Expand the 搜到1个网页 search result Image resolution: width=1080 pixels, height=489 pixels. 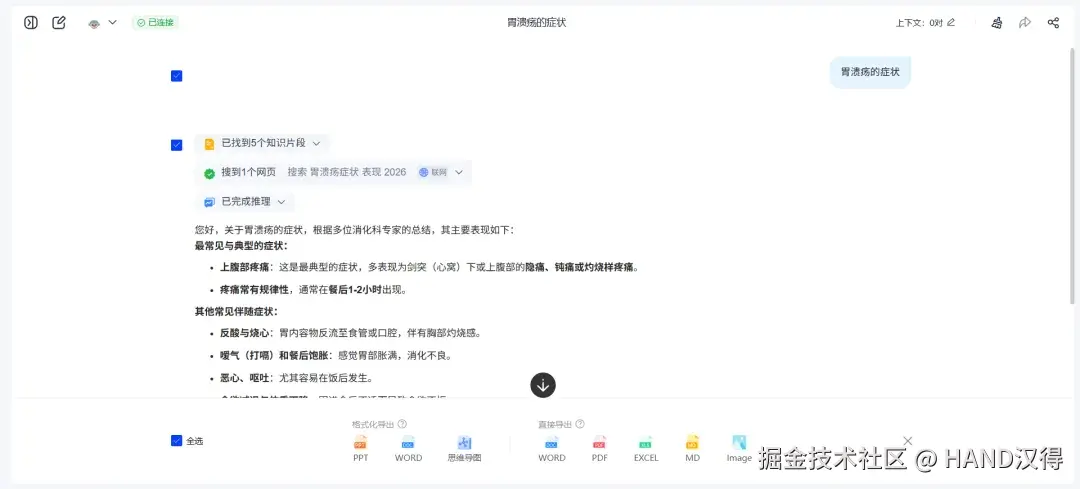(x=333, y=172)
